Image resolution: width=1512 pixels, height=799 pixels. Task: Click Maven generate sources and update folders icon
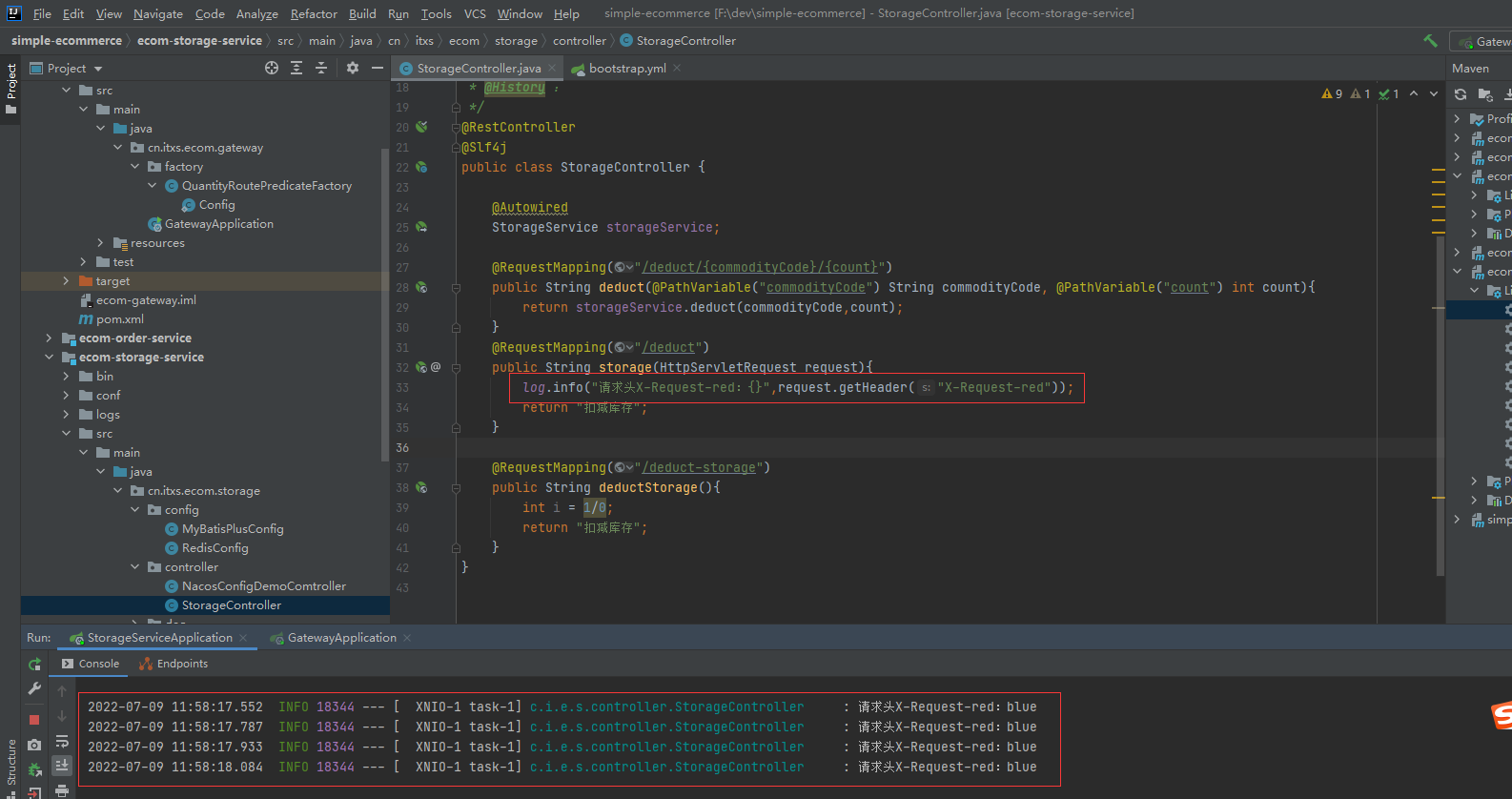[1485, 94]
